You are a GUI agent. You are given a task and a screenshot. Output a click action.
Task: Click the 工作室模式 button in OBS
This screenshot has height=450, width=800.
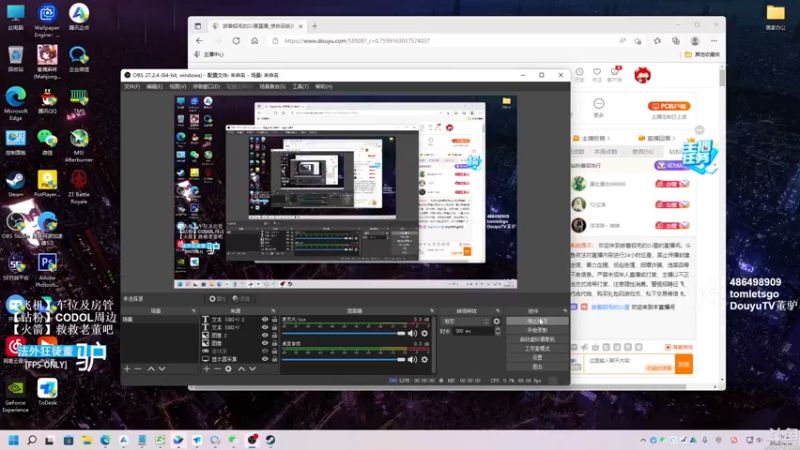(x=537, y=348)
